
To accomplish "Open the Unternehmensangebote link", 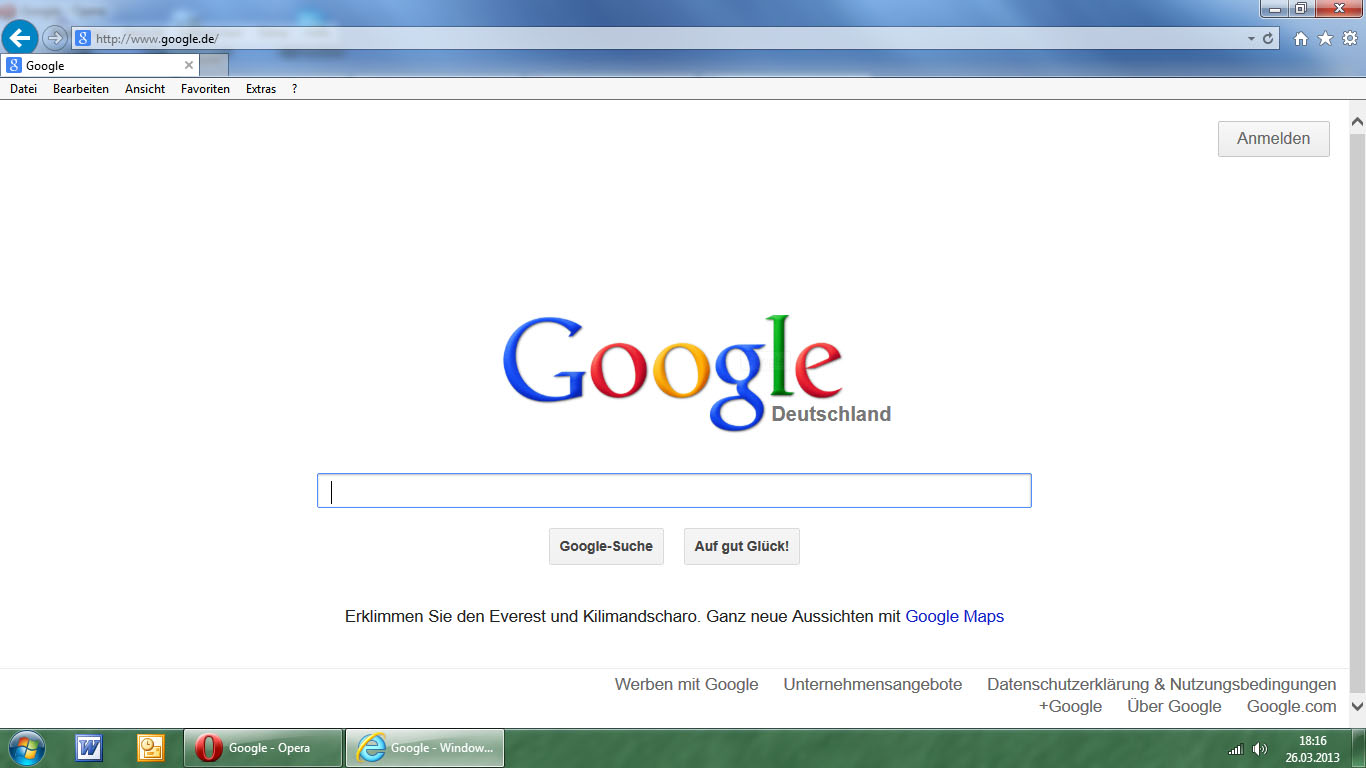I will [x=873, y=685].
